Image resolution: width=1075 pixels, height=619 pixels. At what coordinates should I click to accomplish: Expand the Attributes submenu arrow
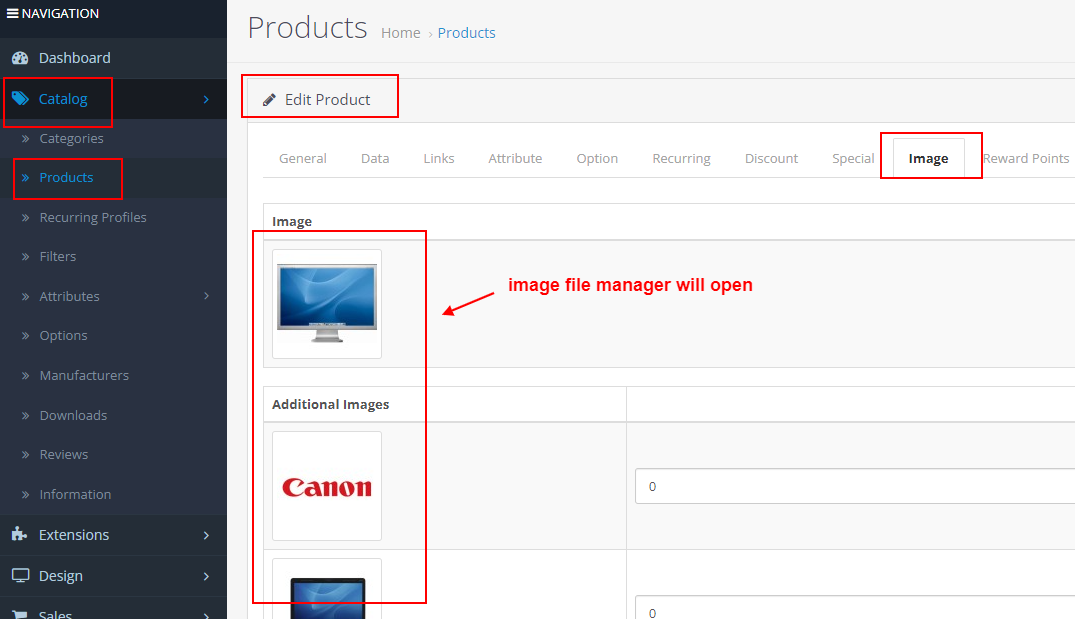click(208, 296)
